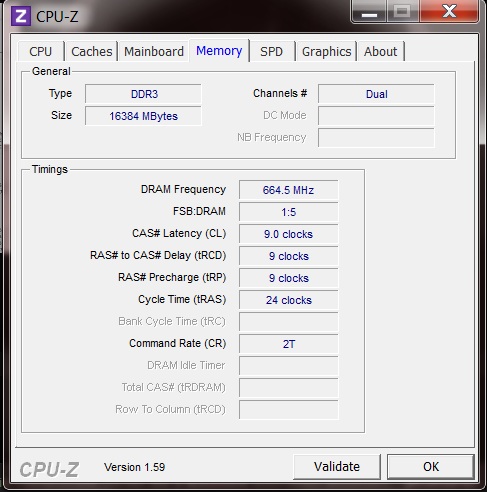Viewport: 487px width, 492px height.
Task: Open the About tab
Action: [x=380, y=51]
